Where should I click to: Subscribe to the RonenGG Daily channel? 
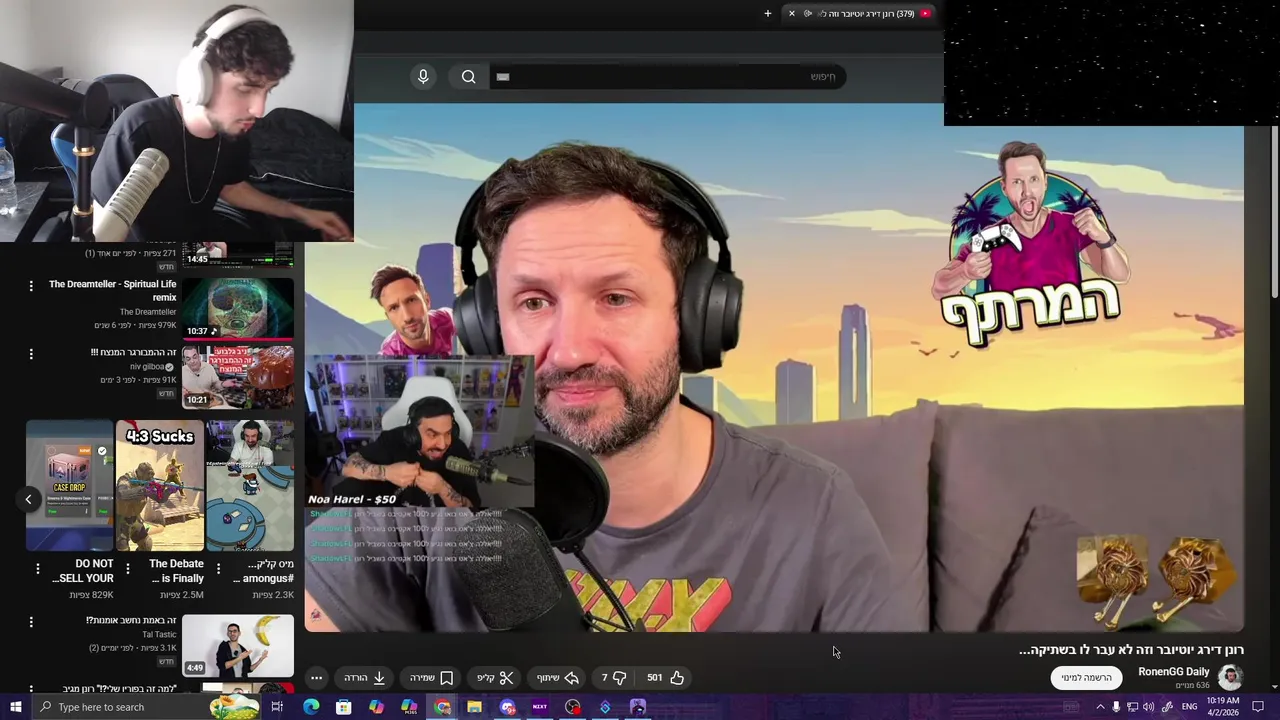(1087, 678)
